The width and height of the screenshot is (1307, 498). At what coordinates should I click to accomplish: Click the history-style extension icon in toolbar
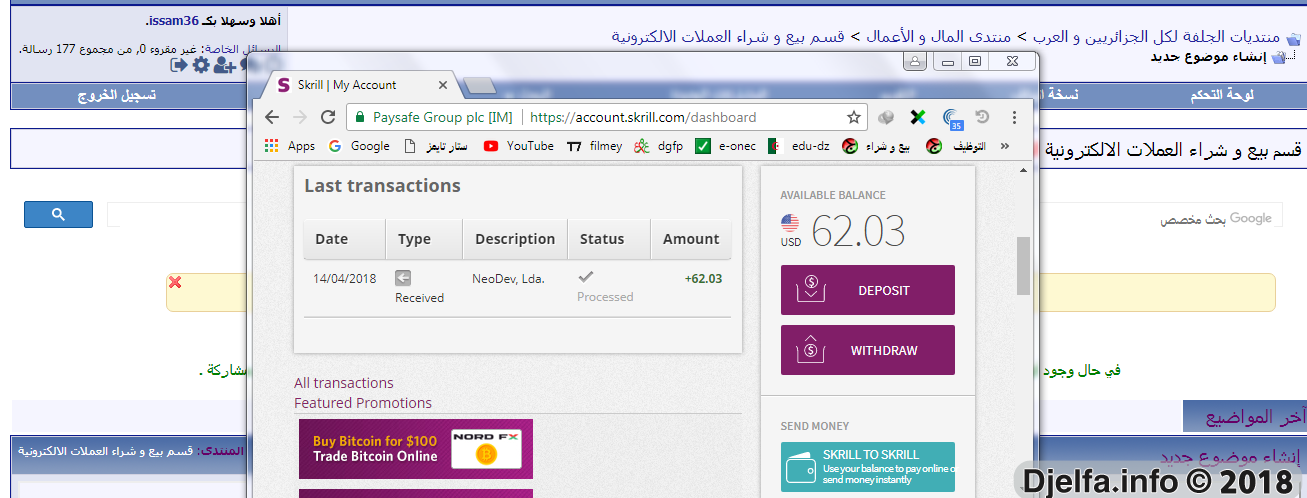coord(983,117)
